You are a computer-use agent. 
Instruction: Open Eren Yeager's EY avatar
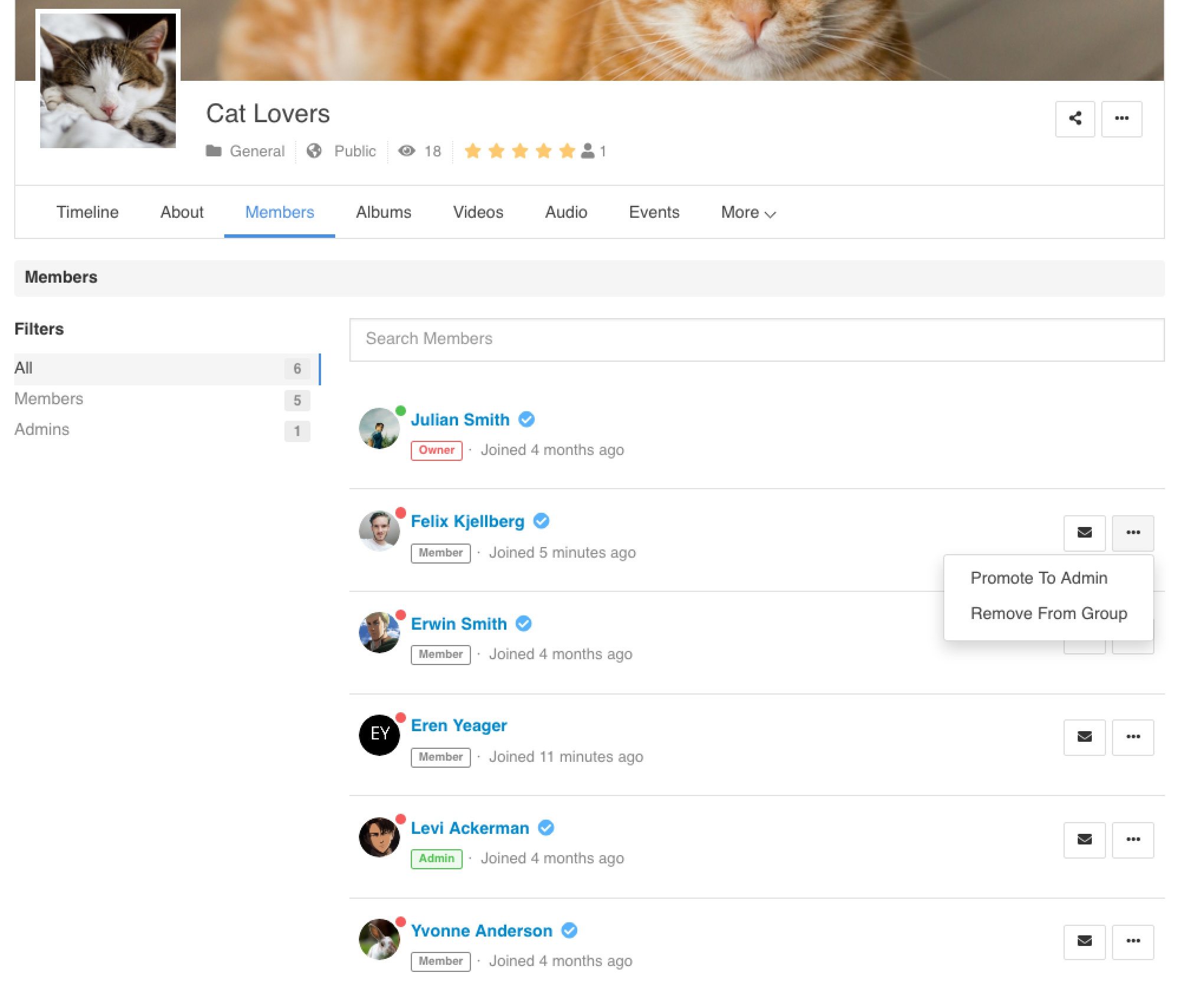[379, 735]
